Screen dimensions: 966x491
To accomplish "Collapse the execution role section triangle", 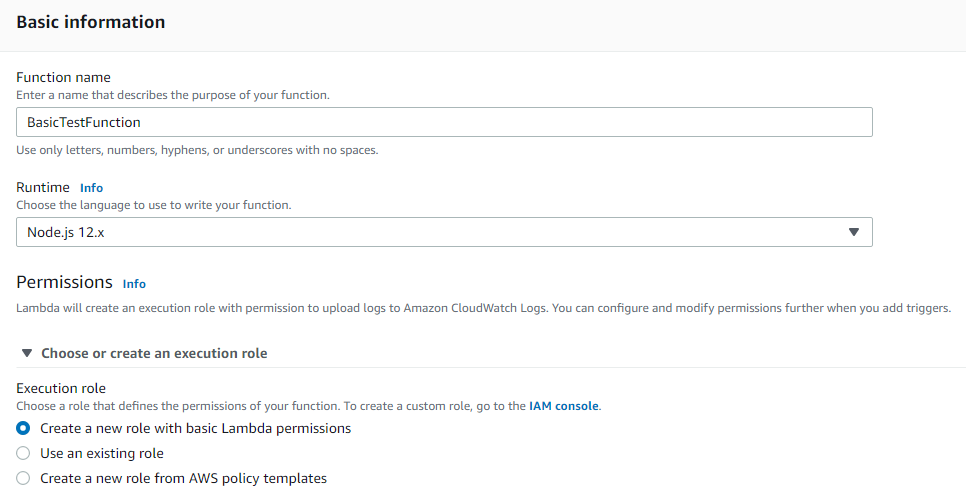I will click(26, 353).
